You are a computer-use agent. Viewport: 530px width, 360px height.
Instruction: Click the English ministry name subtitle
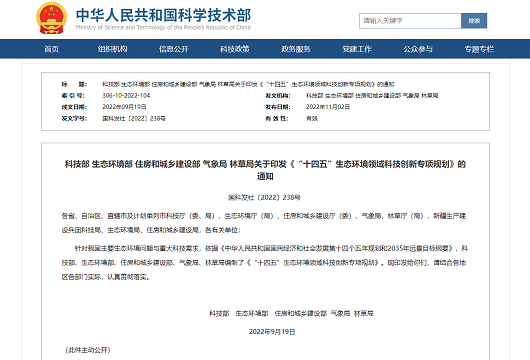pyautogui.click(x=163, y=27)
